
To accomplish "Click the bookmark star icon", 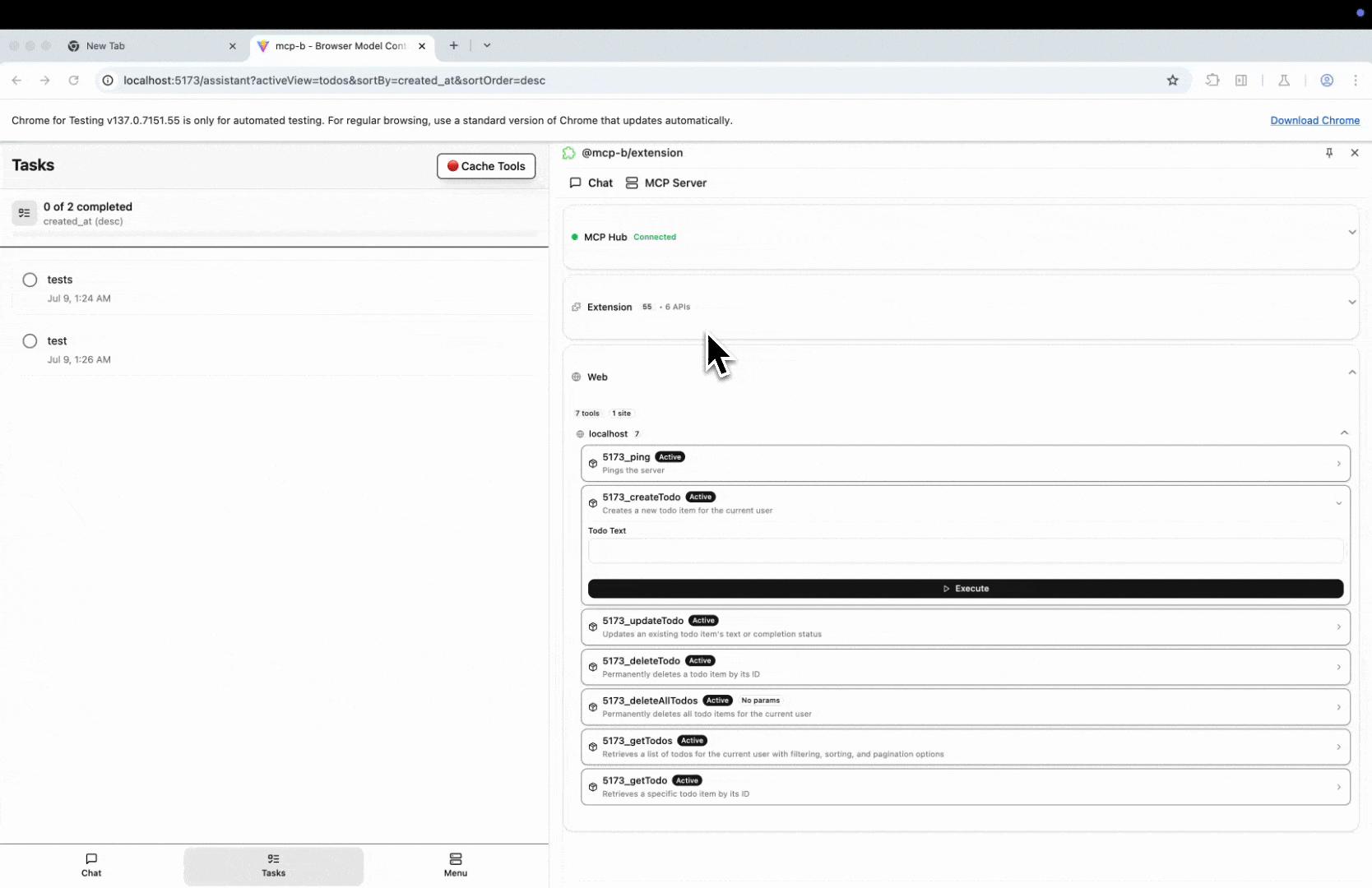I will click(x=1172, y=81).
